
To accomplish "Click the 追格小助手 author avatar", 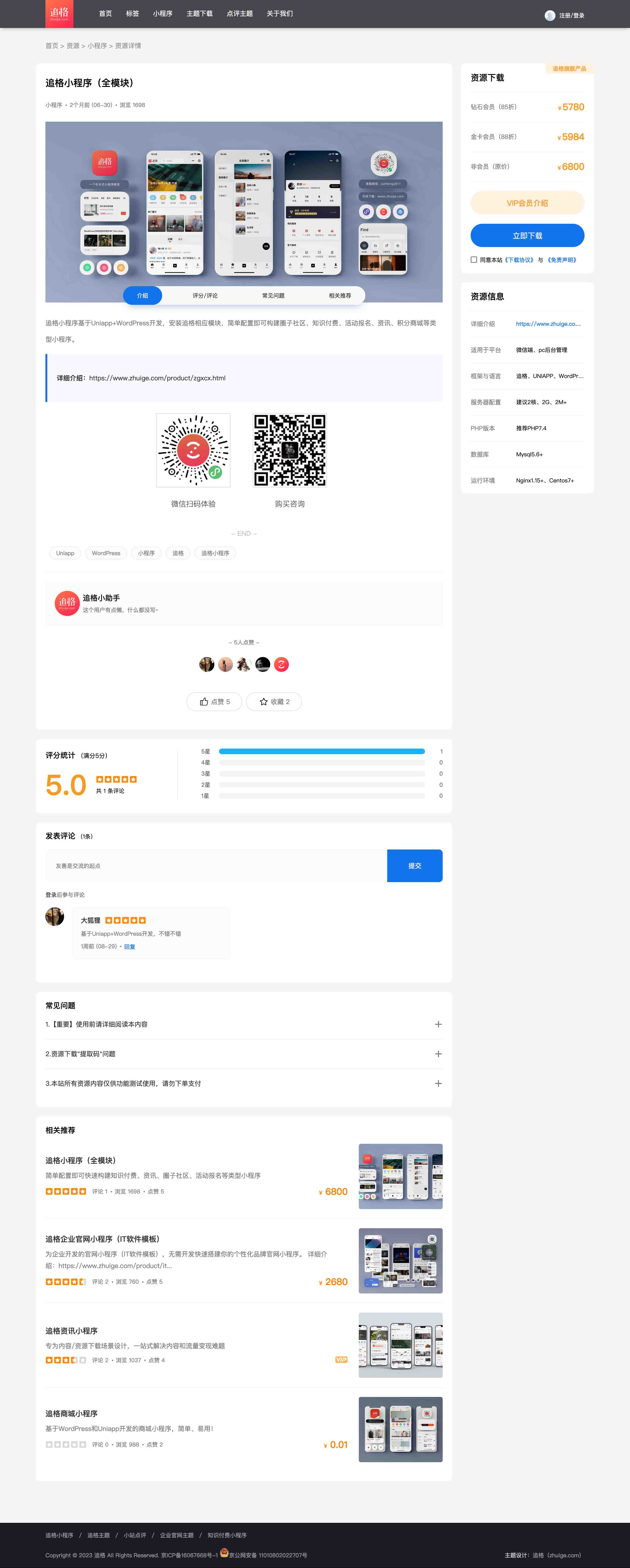I will (67, 603).
